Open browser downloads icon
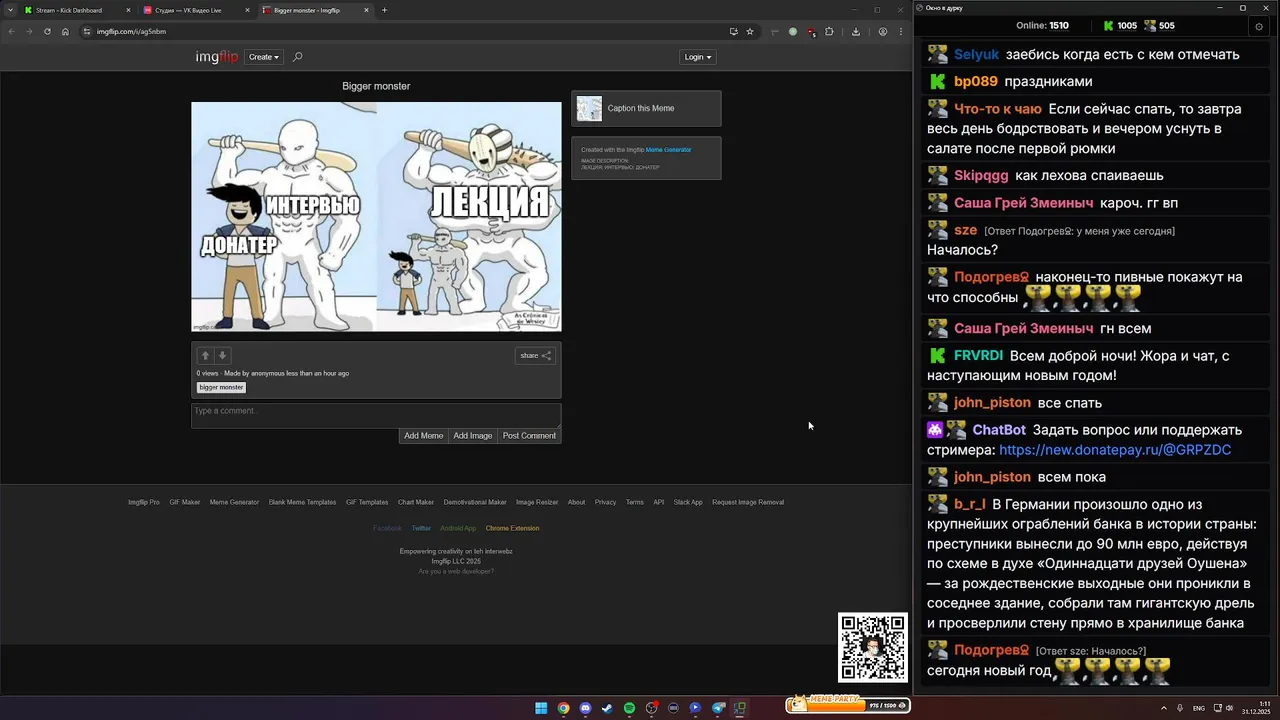This screenshot has width=1280, height=720. (856, 31)
